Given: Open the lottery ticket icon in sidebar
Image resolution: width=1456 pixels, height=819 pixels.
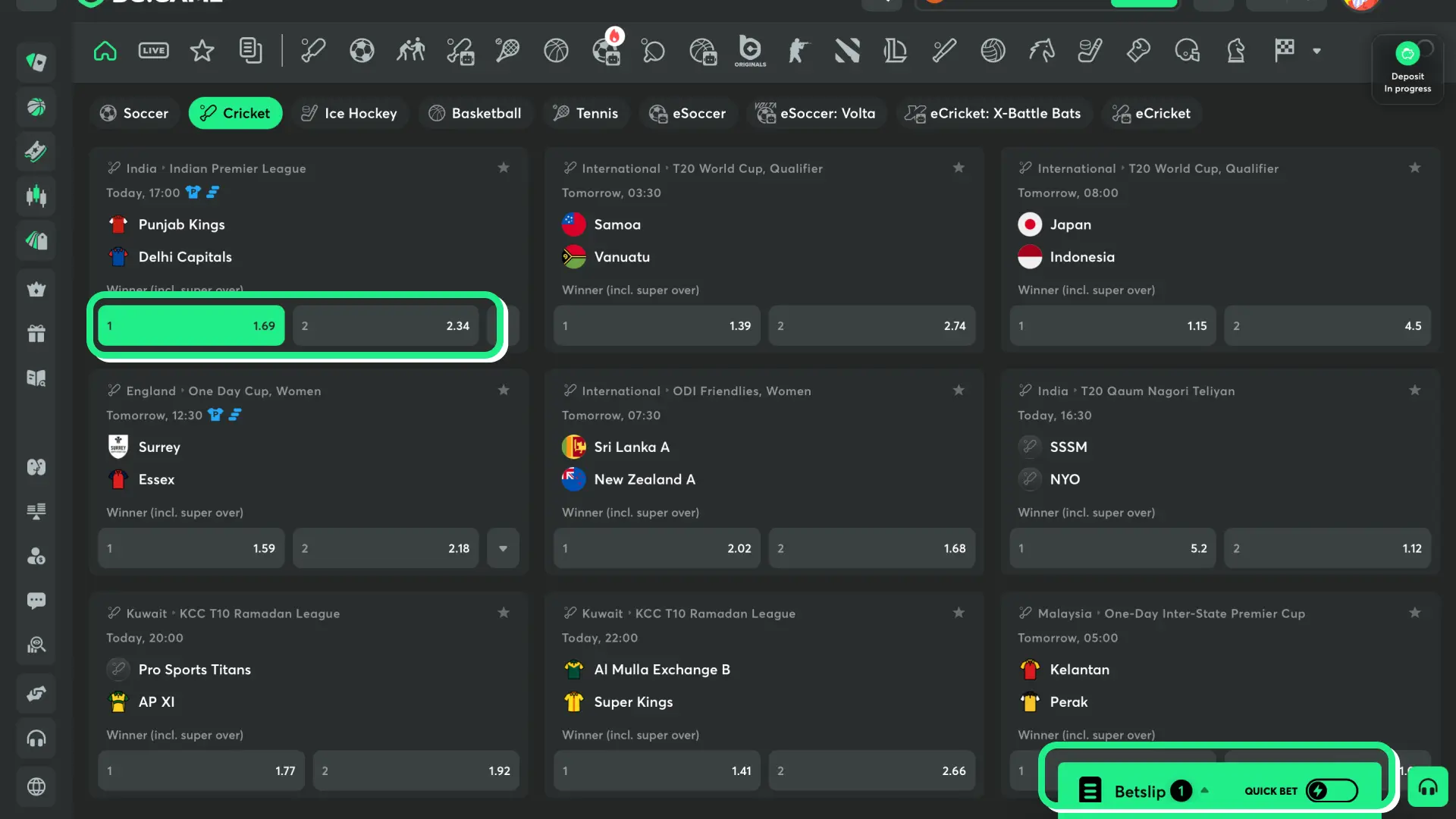Looking at the screenshot, I should coord(36,151).
